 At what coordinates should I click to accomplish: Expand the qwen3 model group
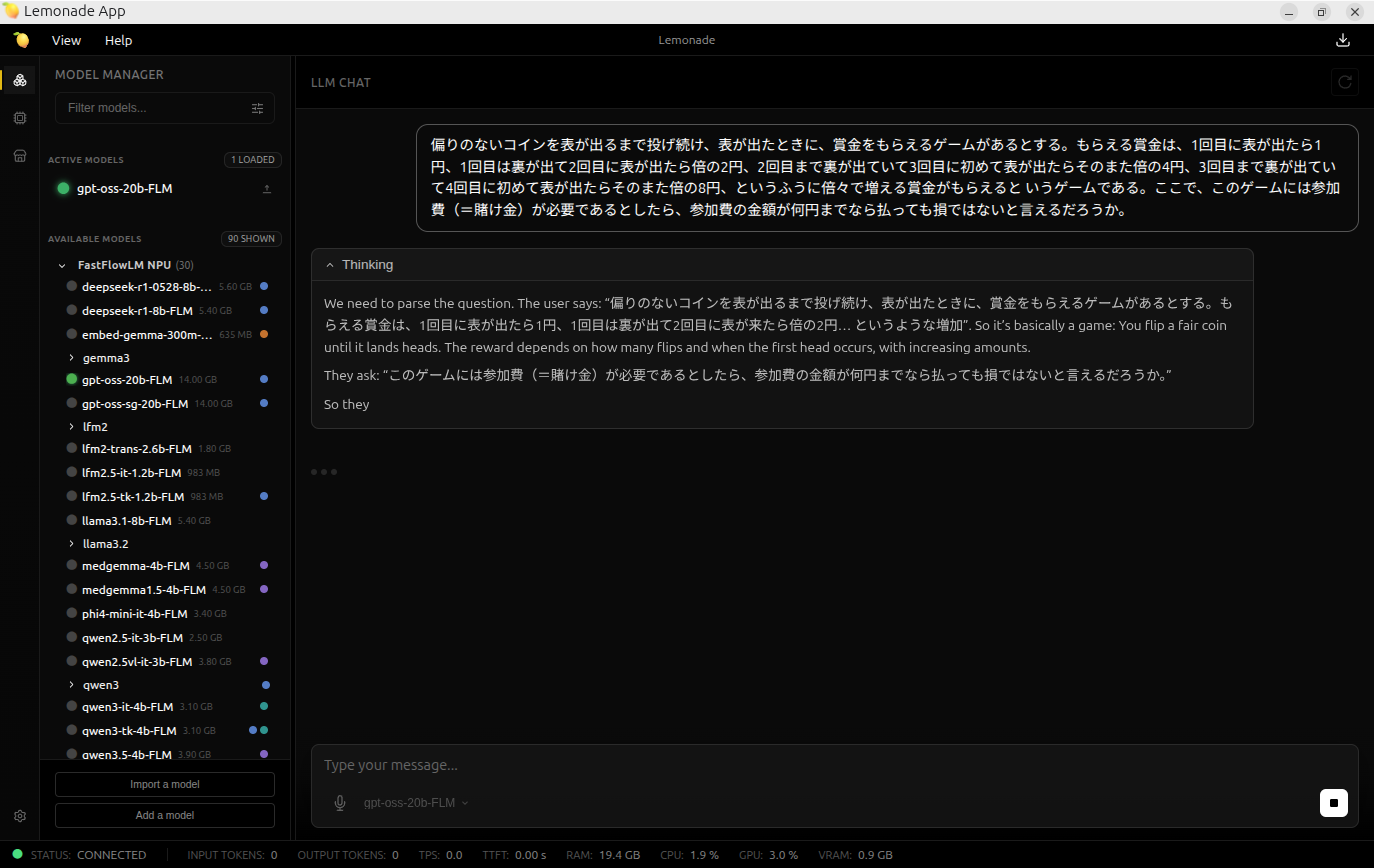[69, 684]
